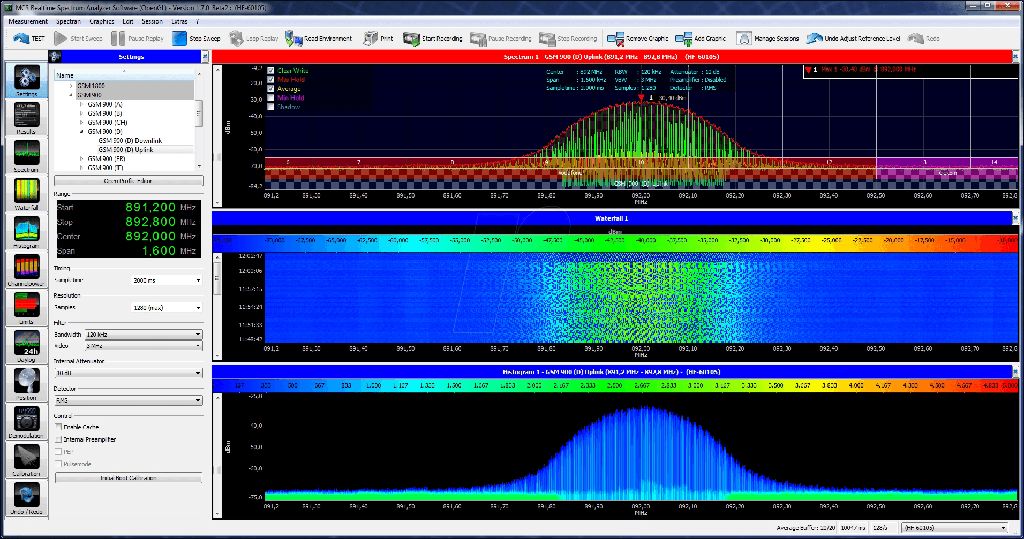Open the Waterfall sidebar panel
Screen dimensions: 1024x539
[x=27, y=189]
